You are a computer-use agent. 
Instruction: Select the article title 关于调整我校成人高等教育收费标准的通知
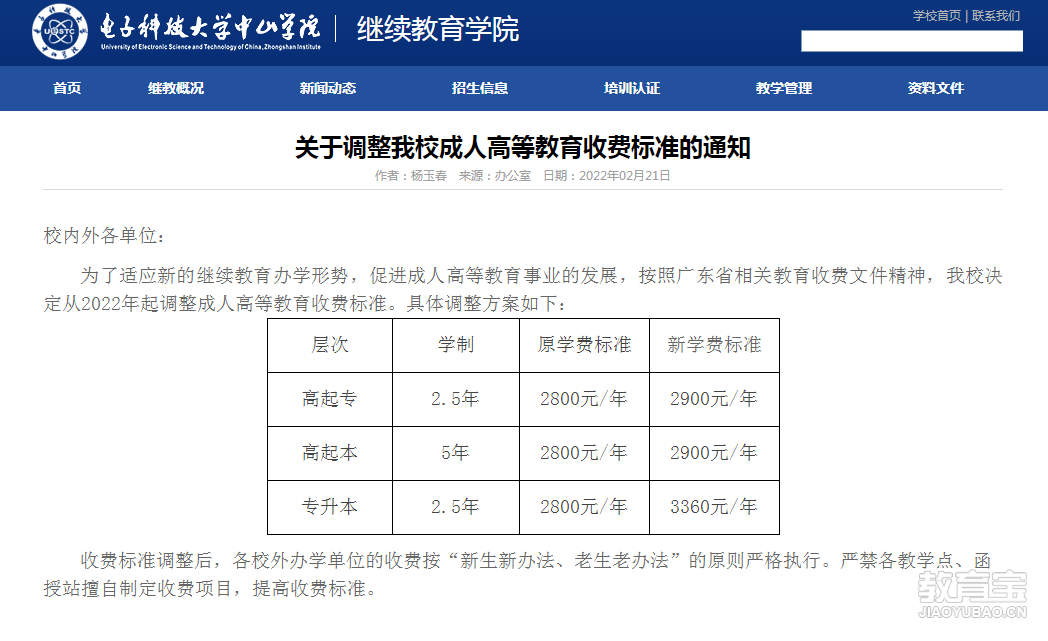523,148
